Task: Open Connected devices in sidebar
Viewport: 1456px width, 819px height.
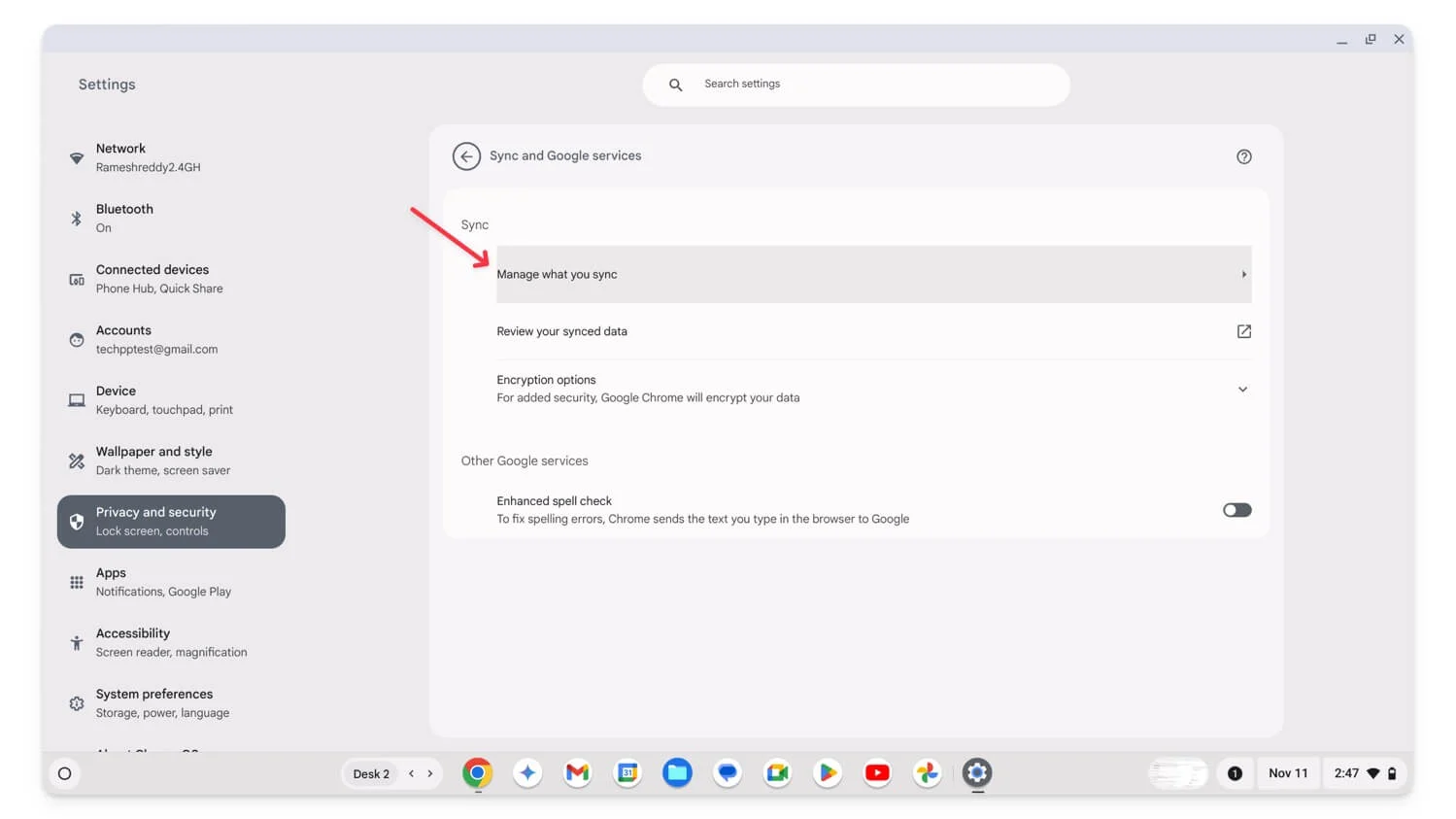Action: click(171, 279)
